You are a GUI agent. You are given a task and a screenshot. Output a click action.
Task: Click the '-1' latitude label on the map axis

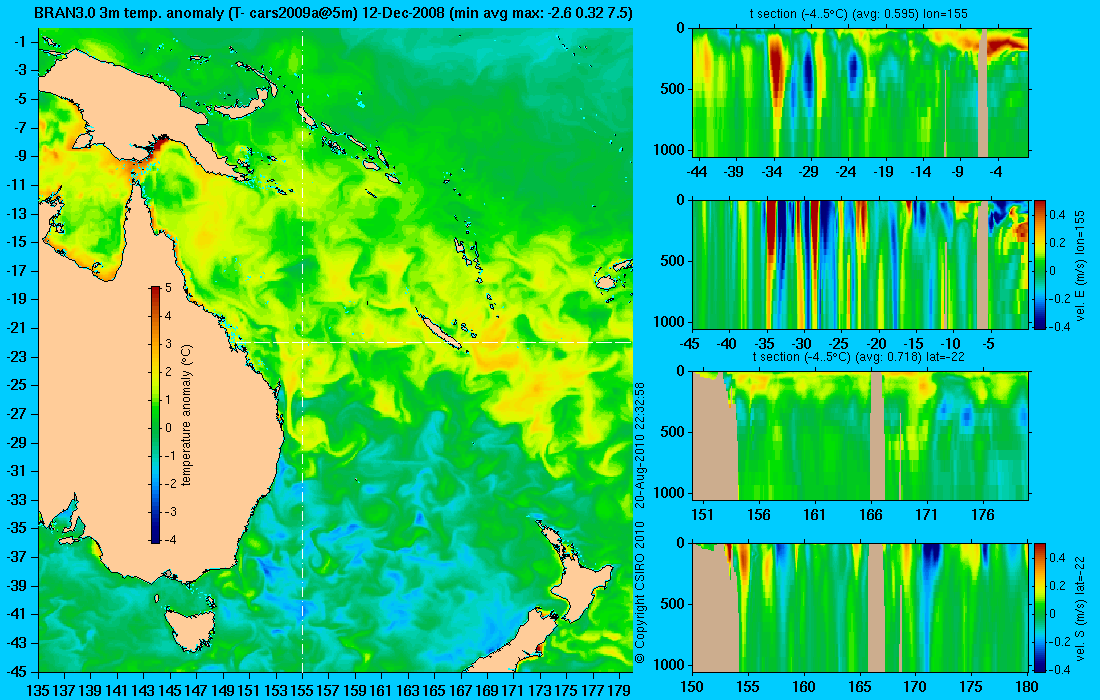(x=21, y=41)
